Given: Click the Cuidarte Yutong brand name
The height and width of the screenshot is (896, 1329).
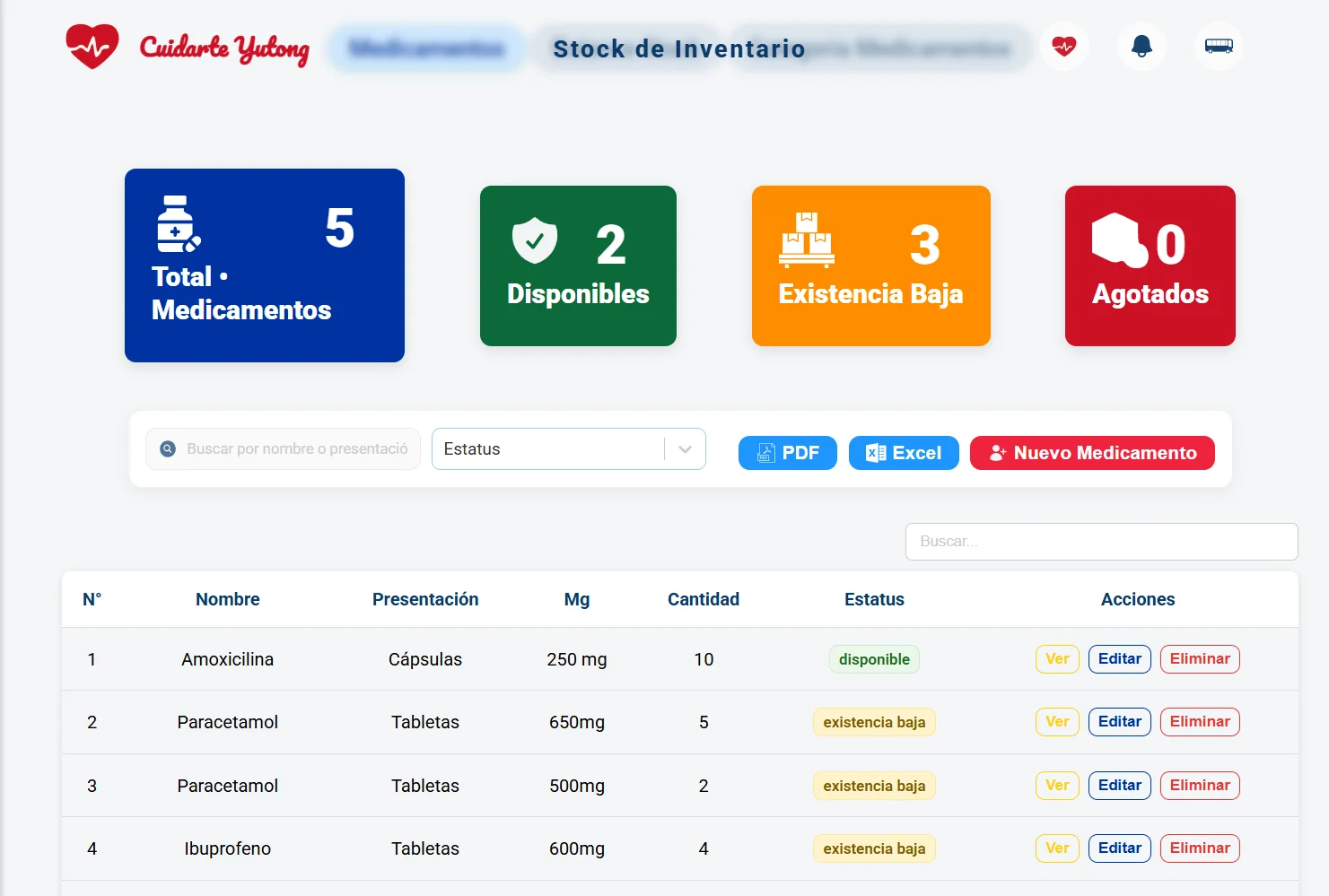Looking at the screenshot, I should point(224,48).
